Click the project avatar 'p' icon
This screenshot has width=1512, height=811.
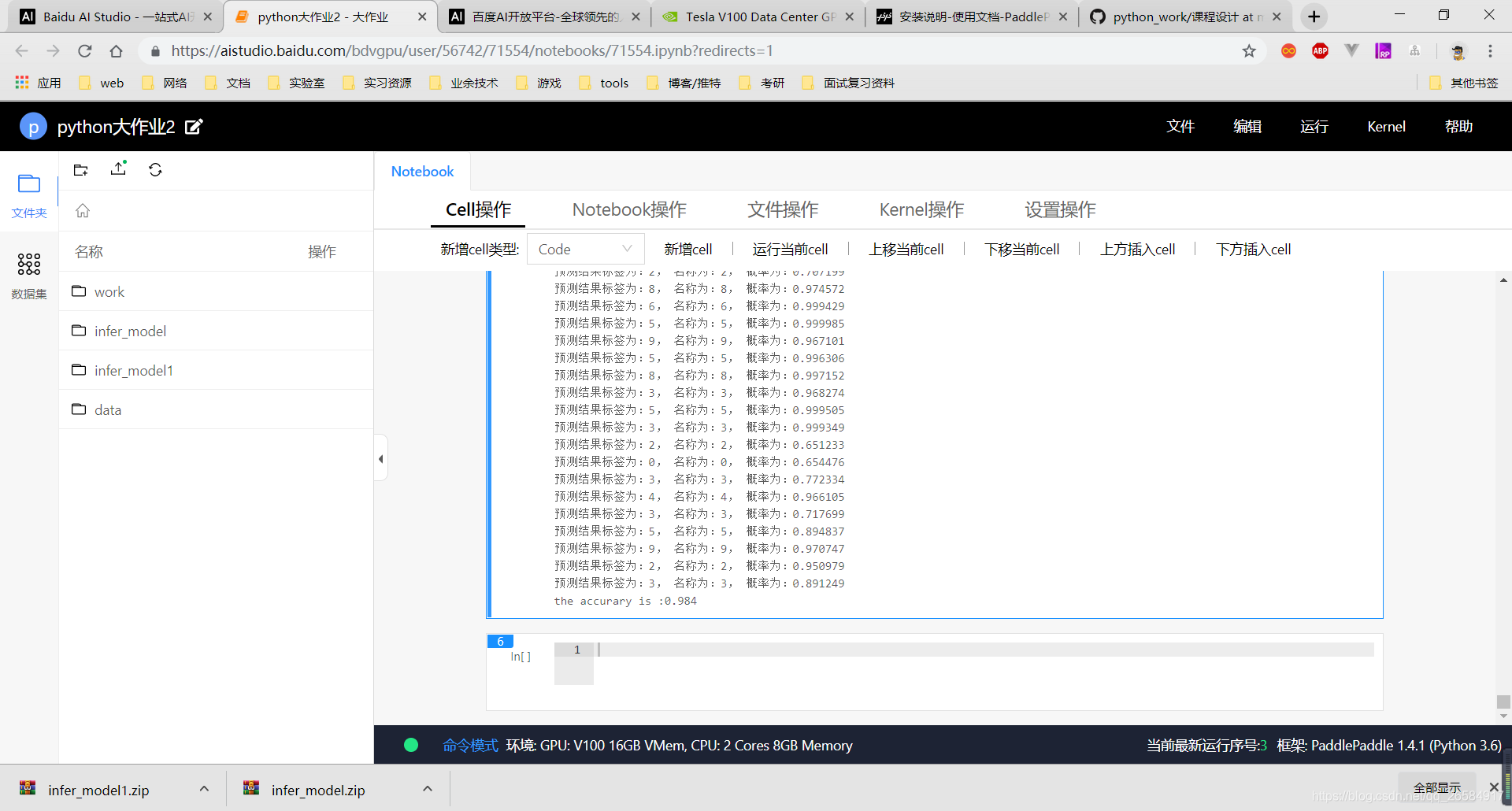click(x=33, y=127)
